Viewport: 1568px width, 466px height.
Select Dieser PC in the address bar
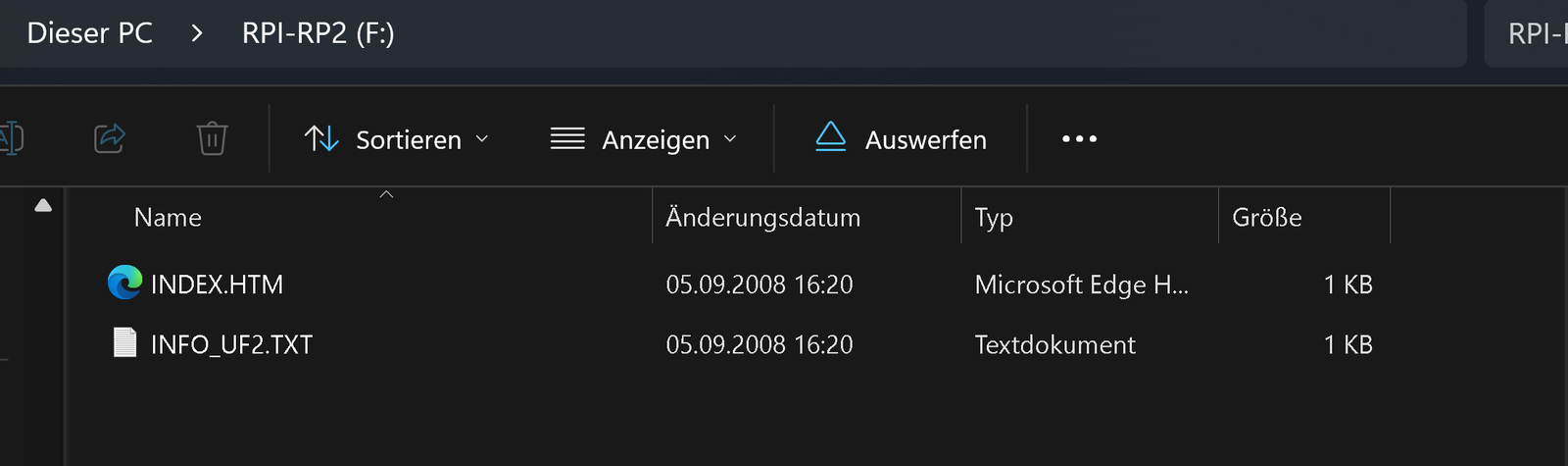point(89,33)
